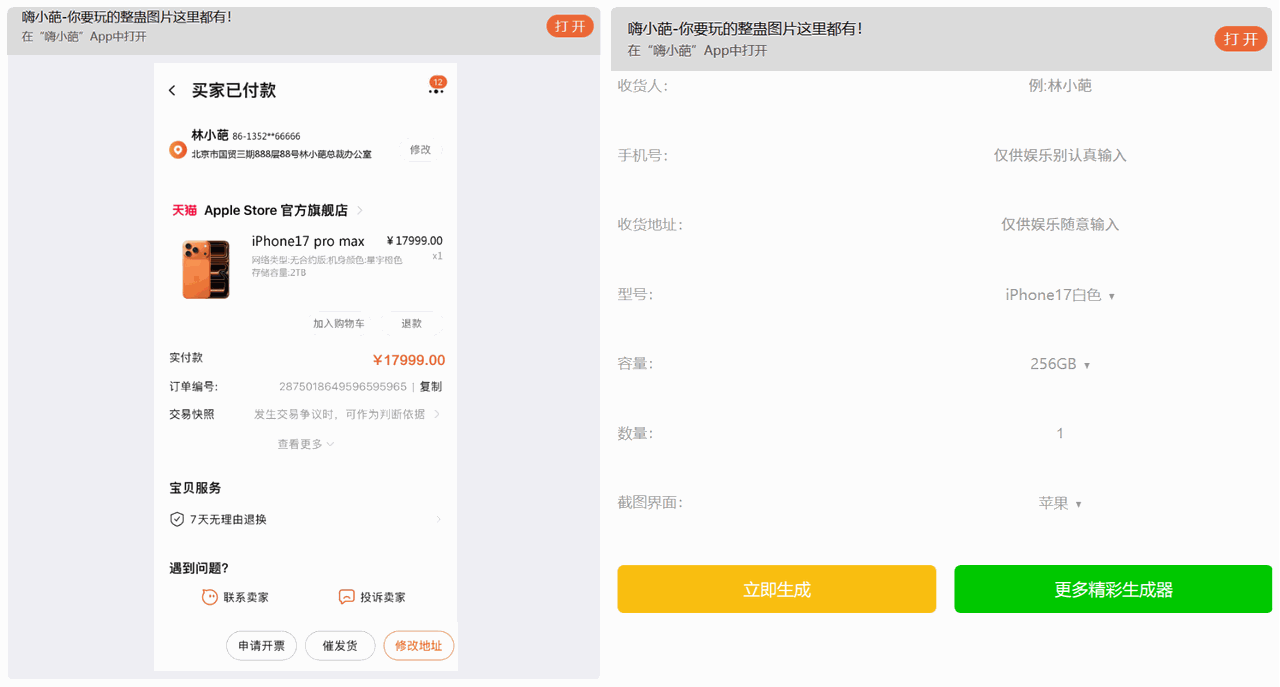Click 催发货 button
The width and height of the screenshot is (1280, 687).
(340, 646)
